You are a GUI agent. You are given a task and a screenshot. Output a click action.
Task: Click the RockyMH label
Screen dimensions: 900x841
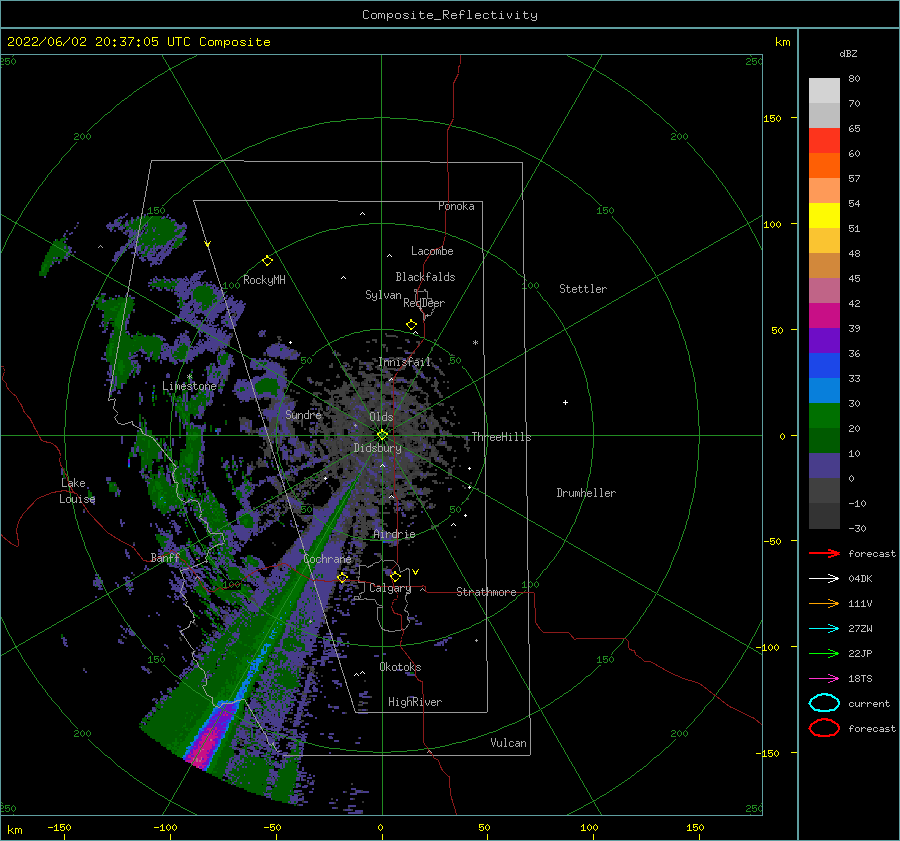[264, 280]
